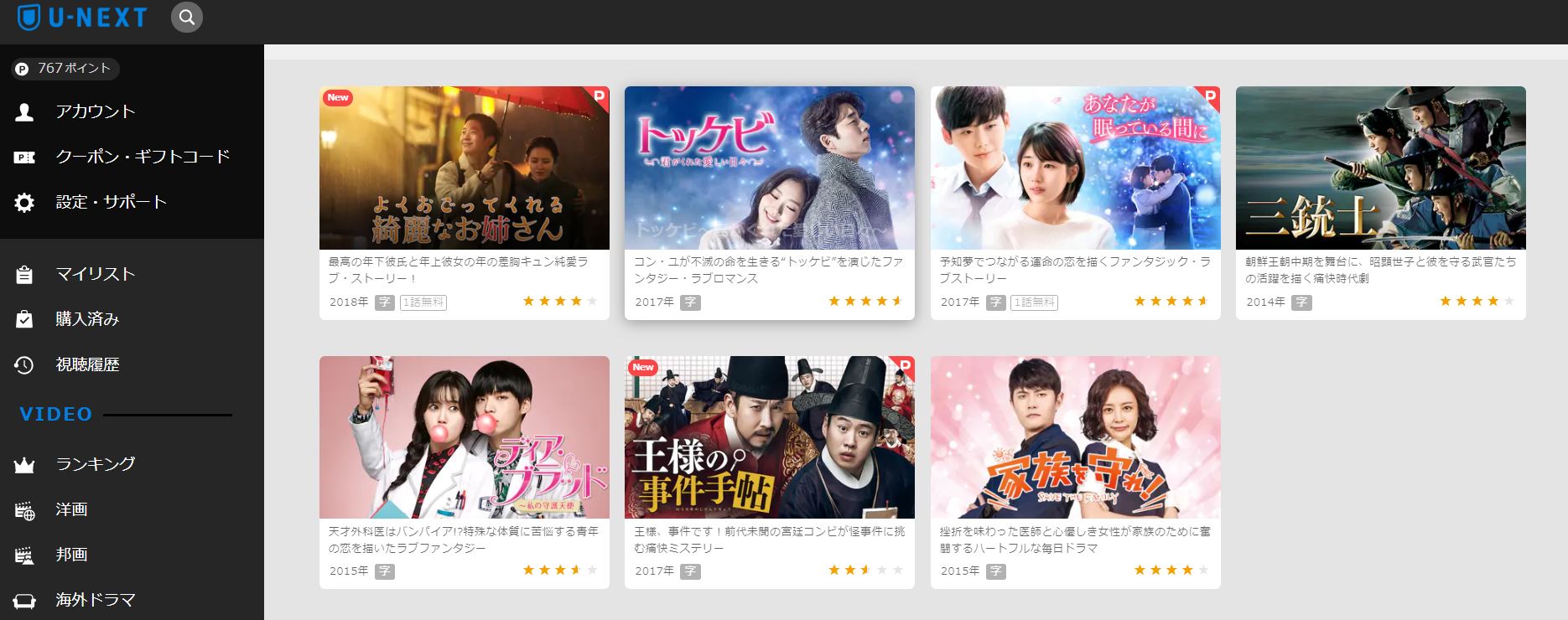The height and width of the screenshot is (620, 1568).
Task: Open the トッケビ drama thumbnail
Action: click(770, 168)
